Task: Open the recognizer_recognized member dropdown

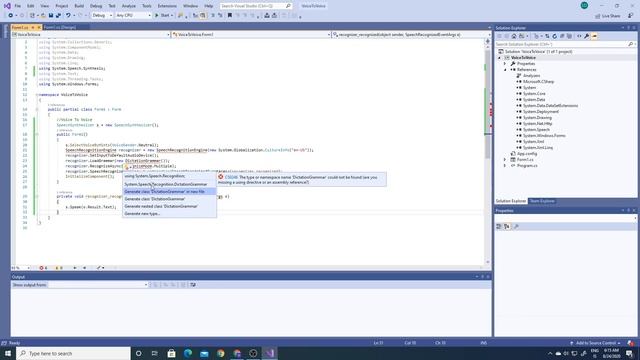Action: (x=411, y=35)
